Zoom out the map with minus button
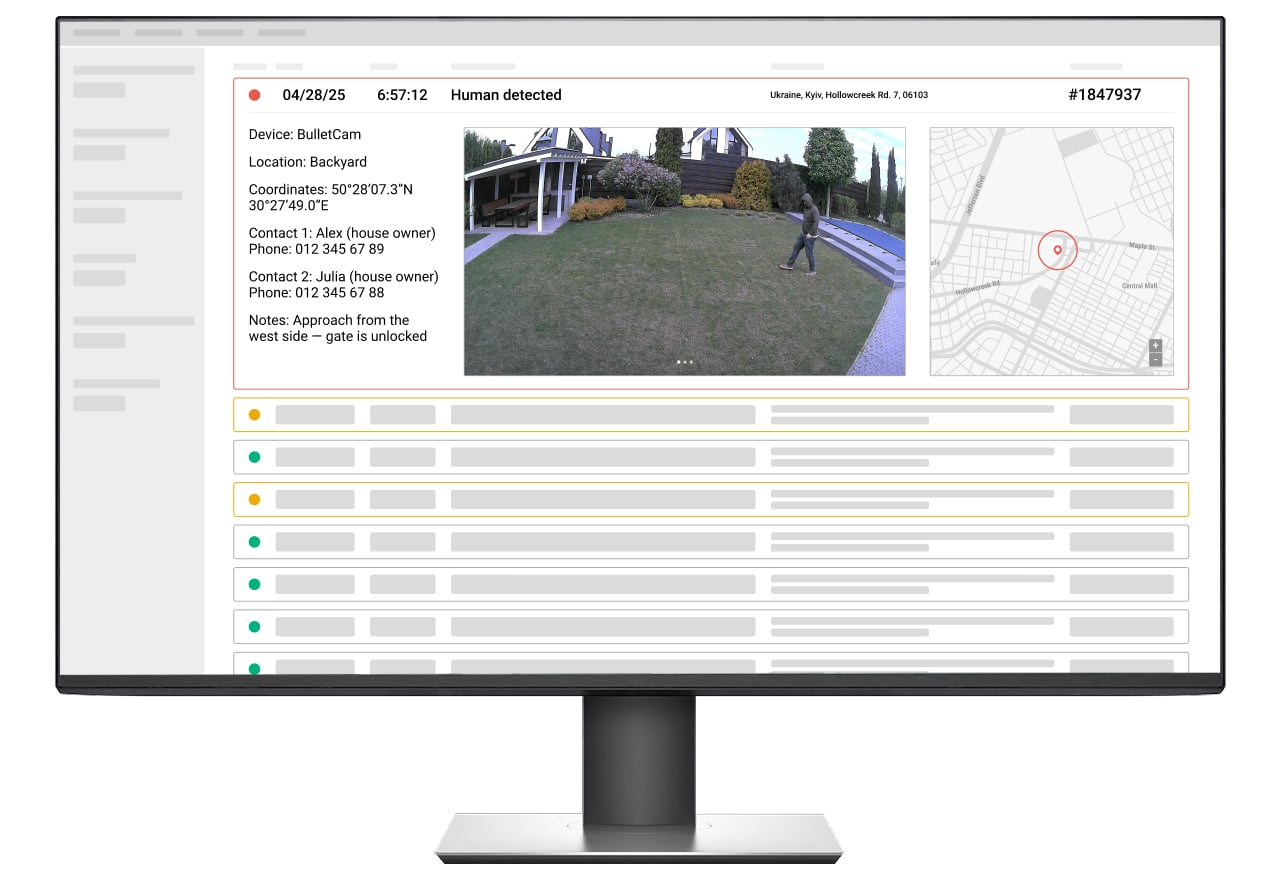 point(1156,359)
